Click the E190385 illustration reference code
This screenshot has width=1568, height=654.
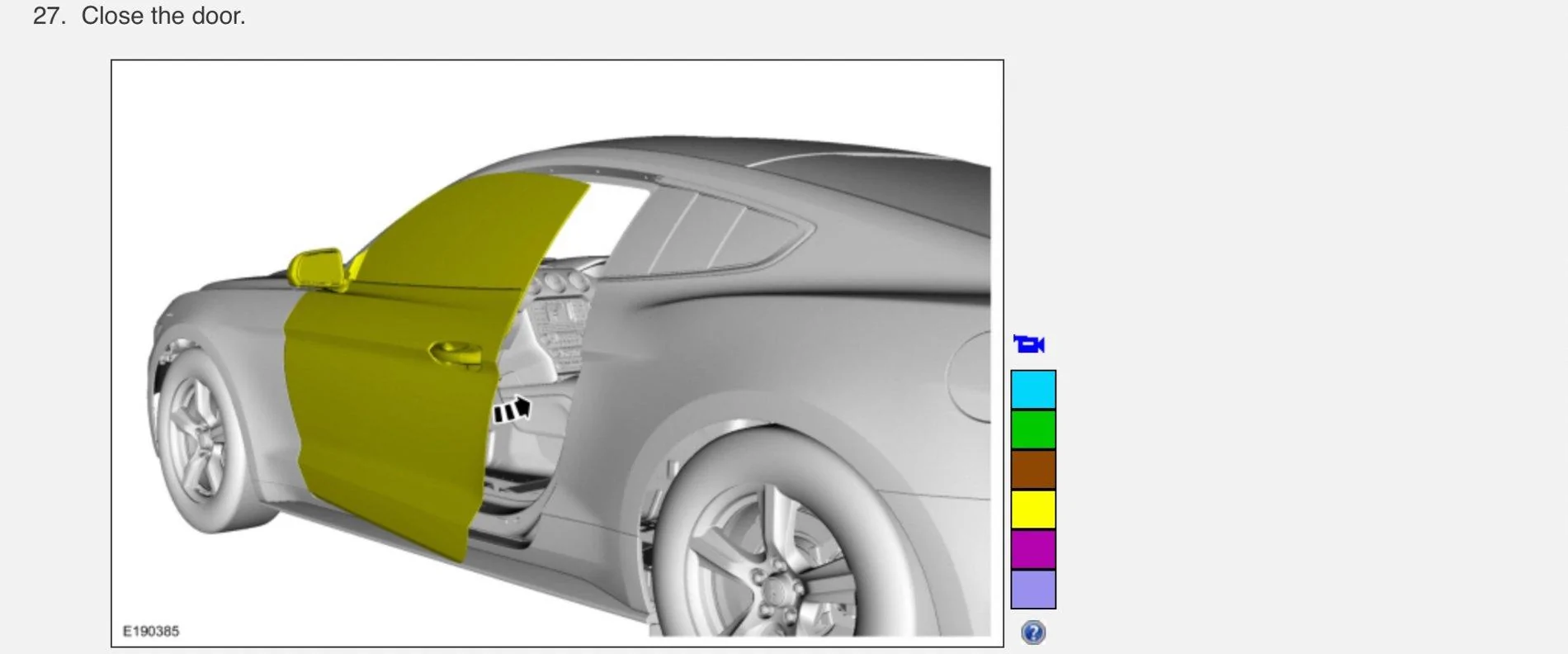click(151, 631)
